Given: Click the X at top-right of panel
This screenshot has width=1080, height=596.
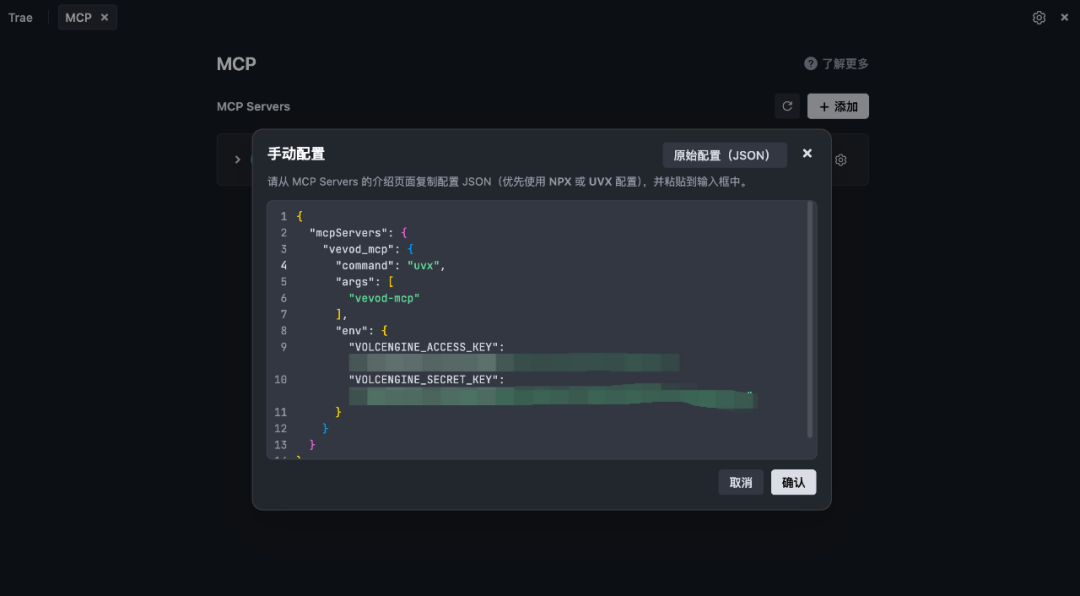Looking at the screenshot, I should pyautogui.click(x=1065, y=18).
